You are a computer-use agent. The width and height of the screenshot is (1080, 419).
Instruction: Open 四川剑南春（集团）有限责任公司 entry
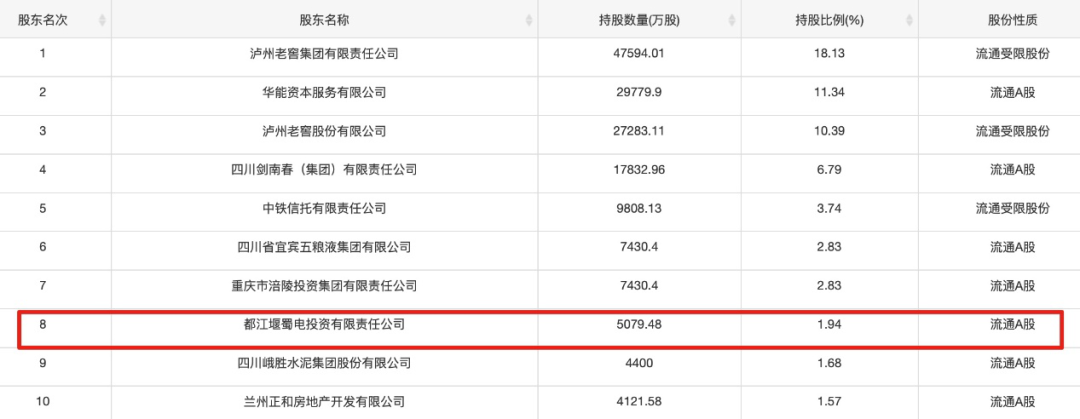(324, 170)
